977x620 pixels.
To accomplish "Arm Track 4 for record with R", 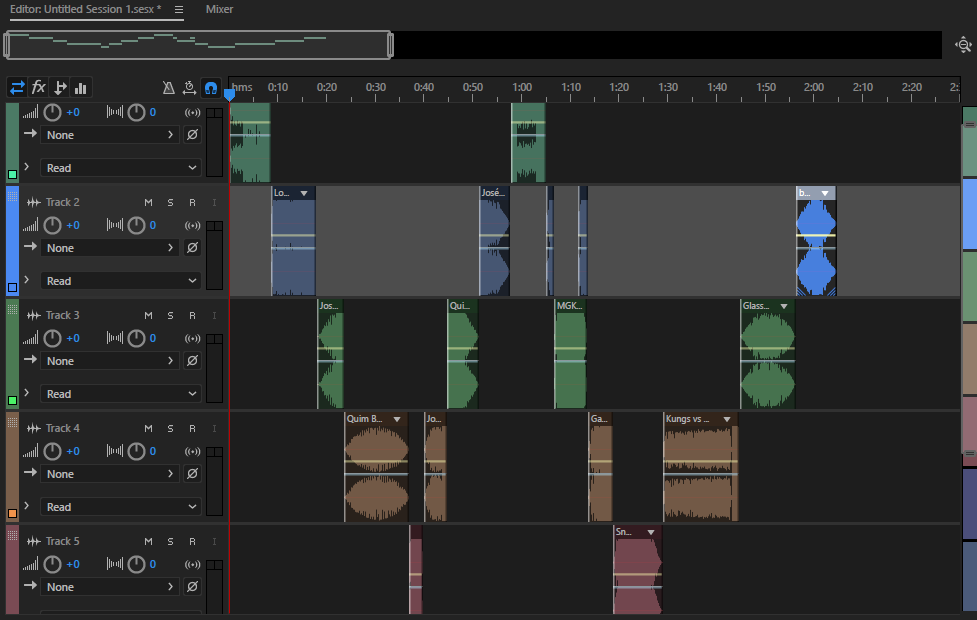I will (192, 429).
